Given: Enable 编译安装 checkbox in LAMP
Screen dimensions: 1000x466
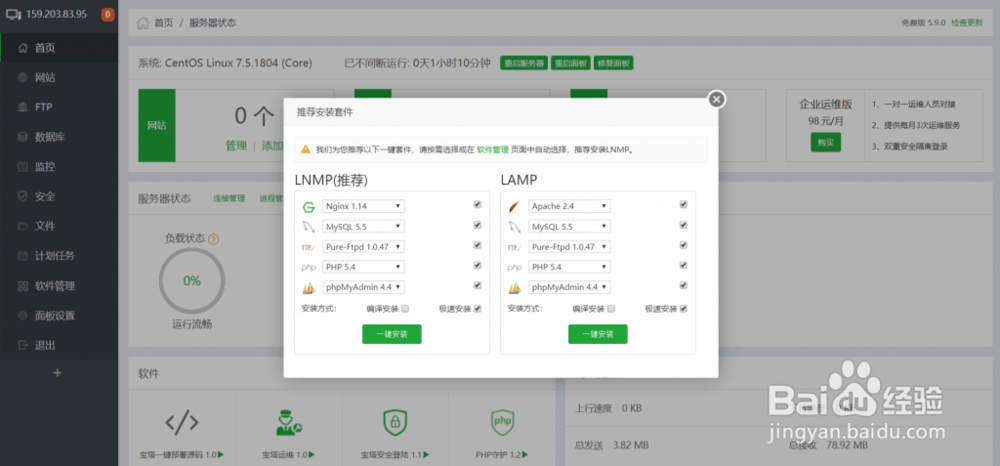Looking at the screenshot, I should tap(611, 309).
